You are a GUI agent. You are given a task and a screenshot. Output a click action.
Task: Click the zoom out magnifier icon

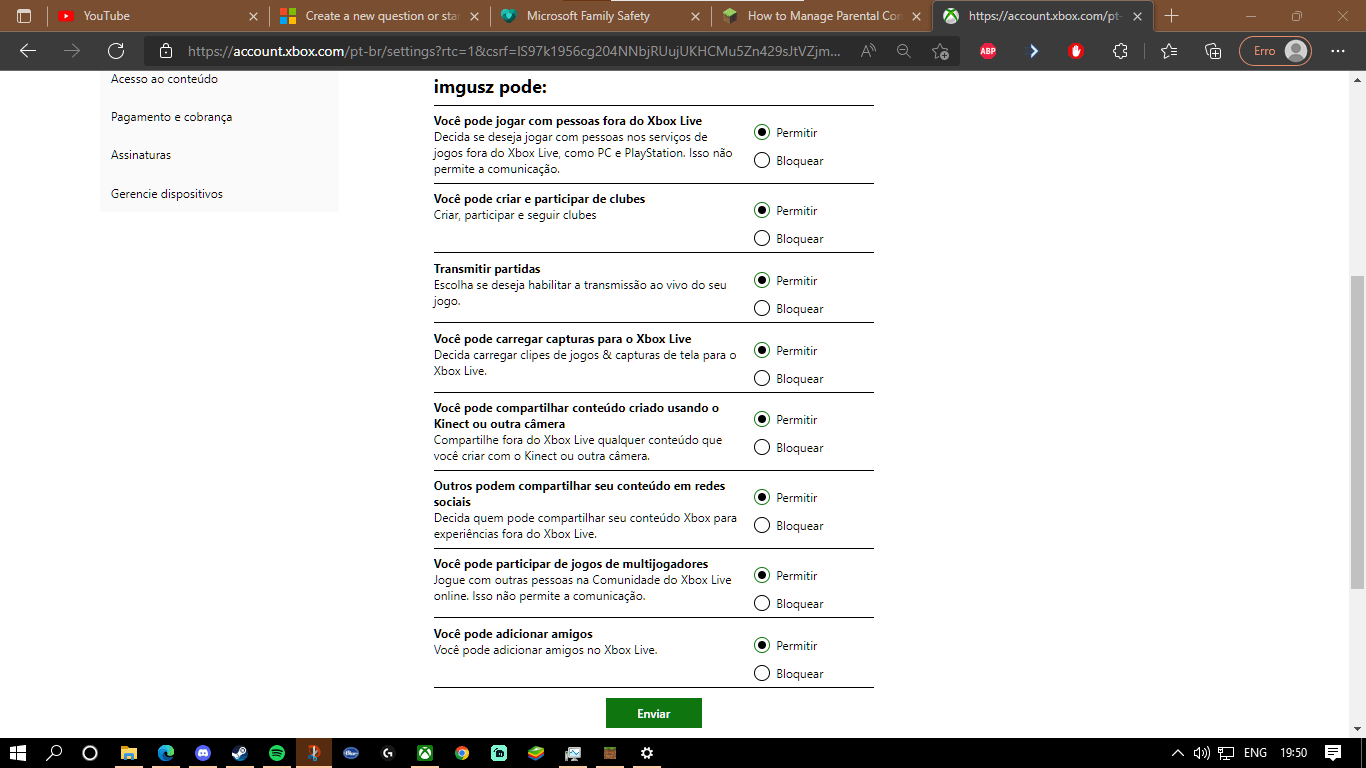pyautogui.click(x=904, y=51)
